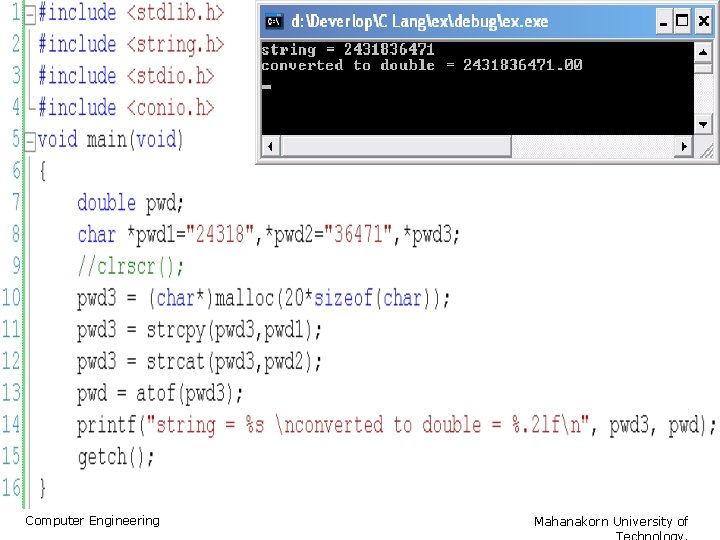
Task: Click the console window title bar text
Action: [420, 22]
